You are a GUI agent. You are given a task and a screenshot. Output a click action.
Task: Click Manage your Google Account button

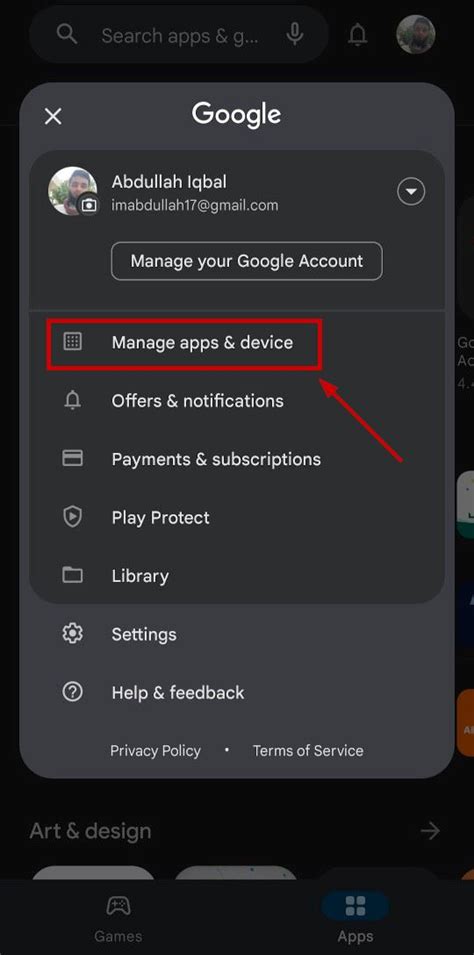[x=247, y=261]
